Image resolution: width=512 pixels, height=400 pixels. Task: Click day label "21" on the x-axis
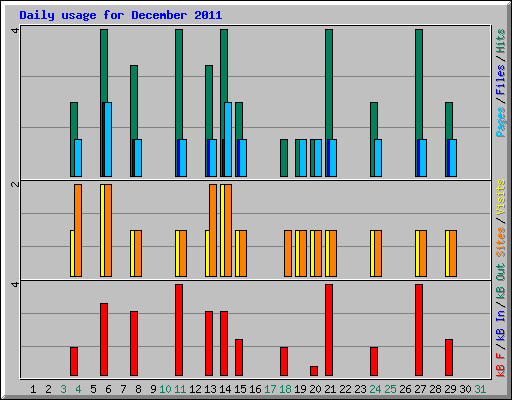click(330, 389)
